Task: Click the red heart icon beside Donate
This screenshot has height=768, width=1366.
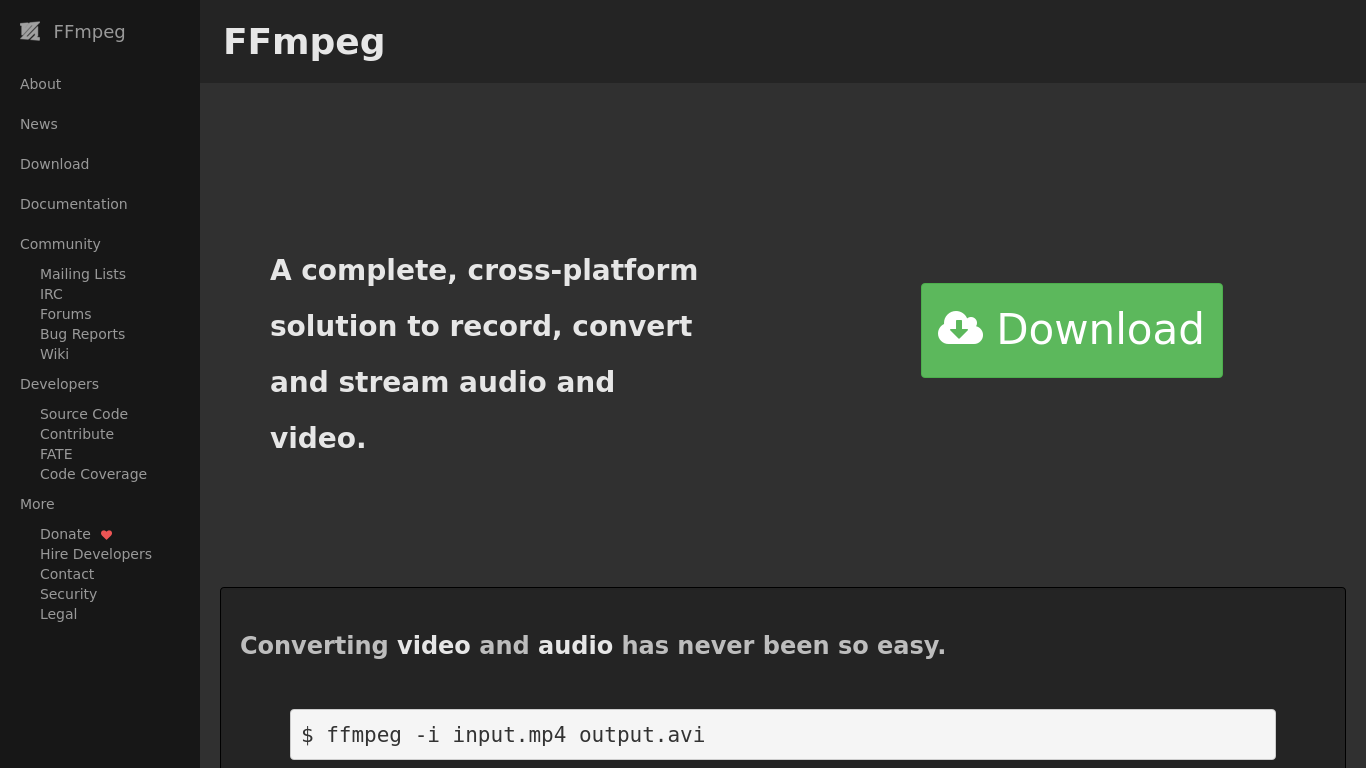Action: 106,535
